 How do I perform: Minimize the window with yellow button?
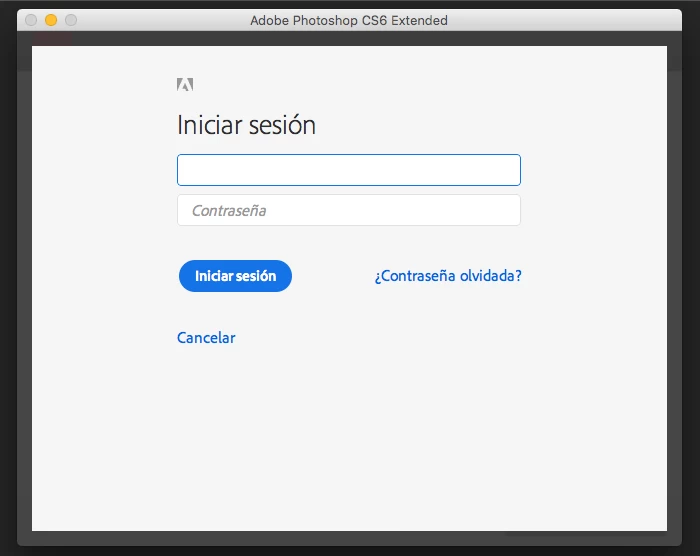click(x=51, y=20)
